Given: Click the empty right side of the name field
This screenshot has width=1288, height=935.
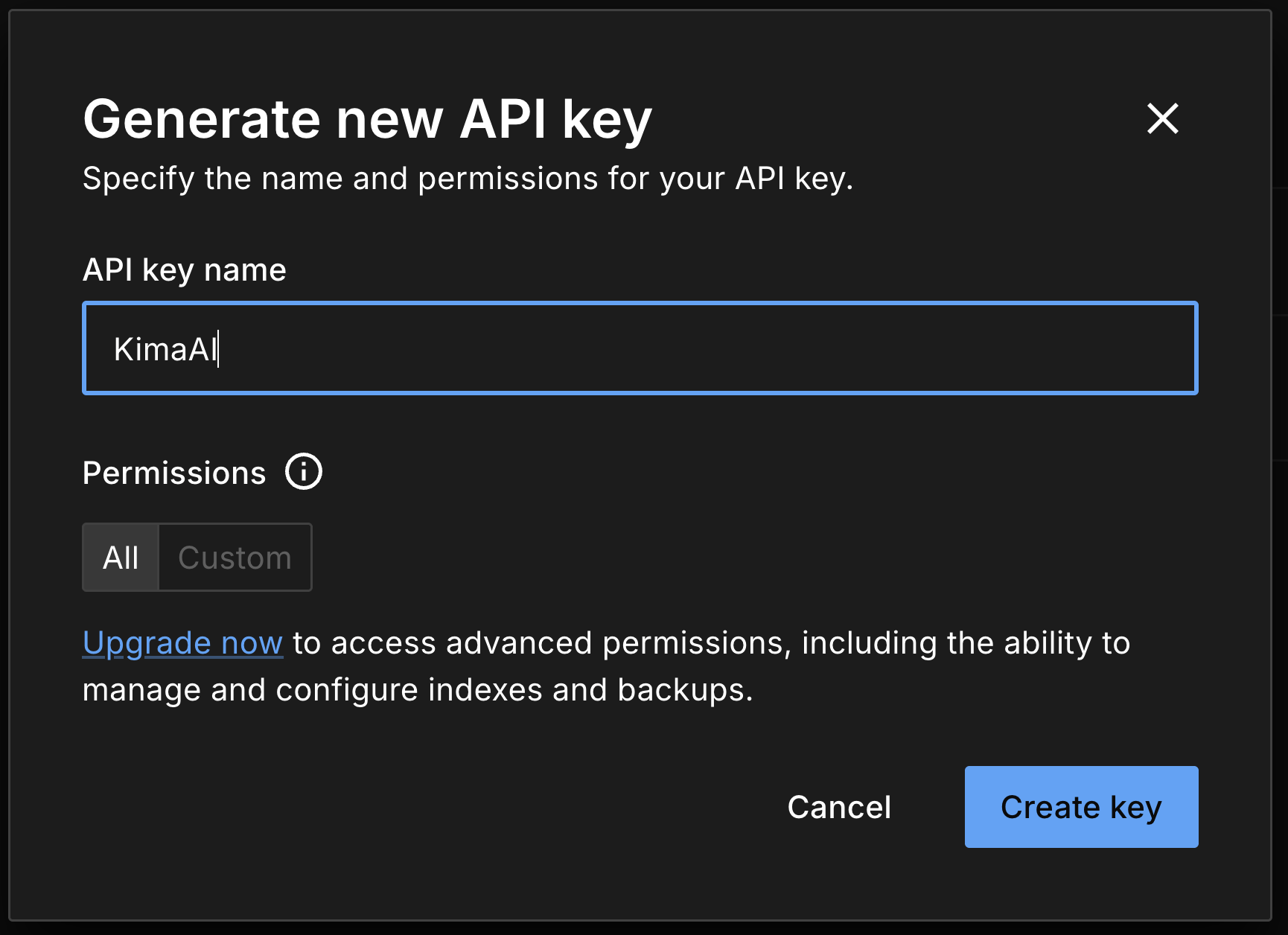Looking at the screenshot, I should pos(968,348).
